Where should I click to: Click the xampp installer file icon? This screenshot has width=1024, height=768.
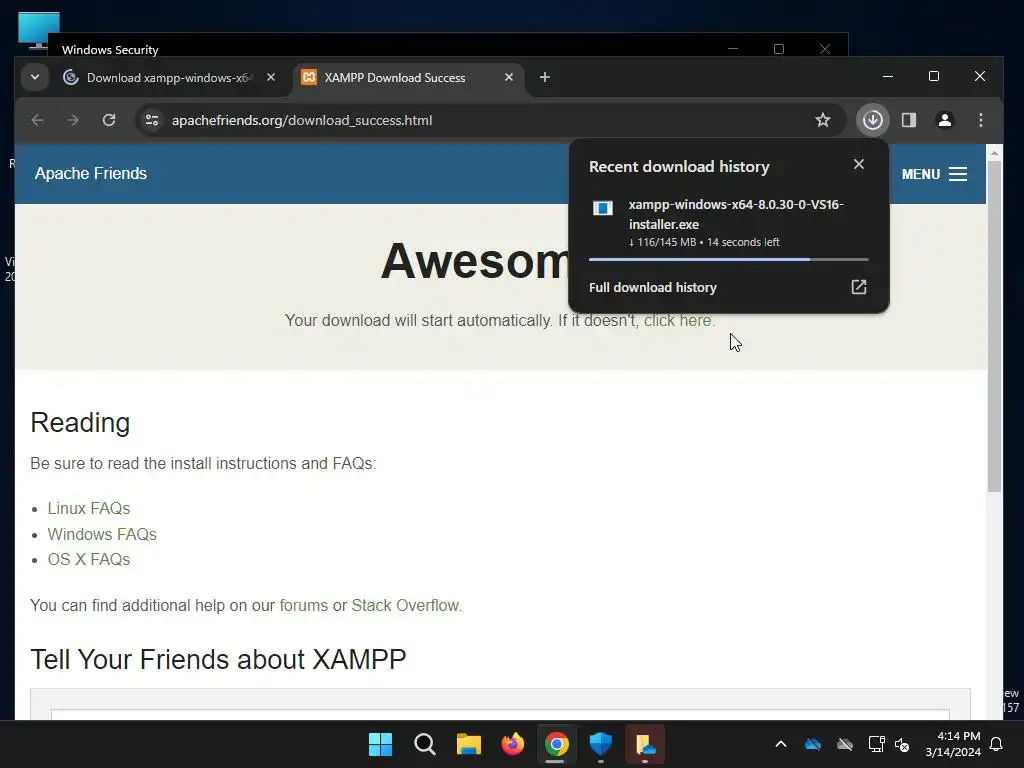[603, 208]
